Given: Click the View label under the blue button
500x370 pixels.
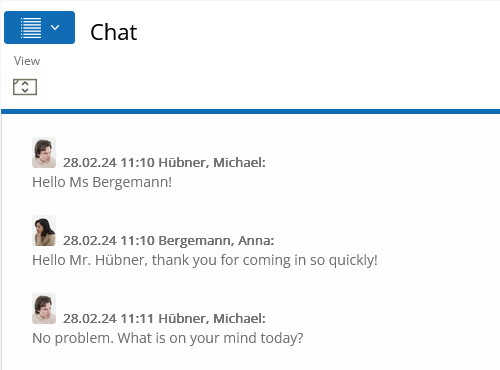Looking at the screenshot, I should pyautogui.click(x=27, y=61).
